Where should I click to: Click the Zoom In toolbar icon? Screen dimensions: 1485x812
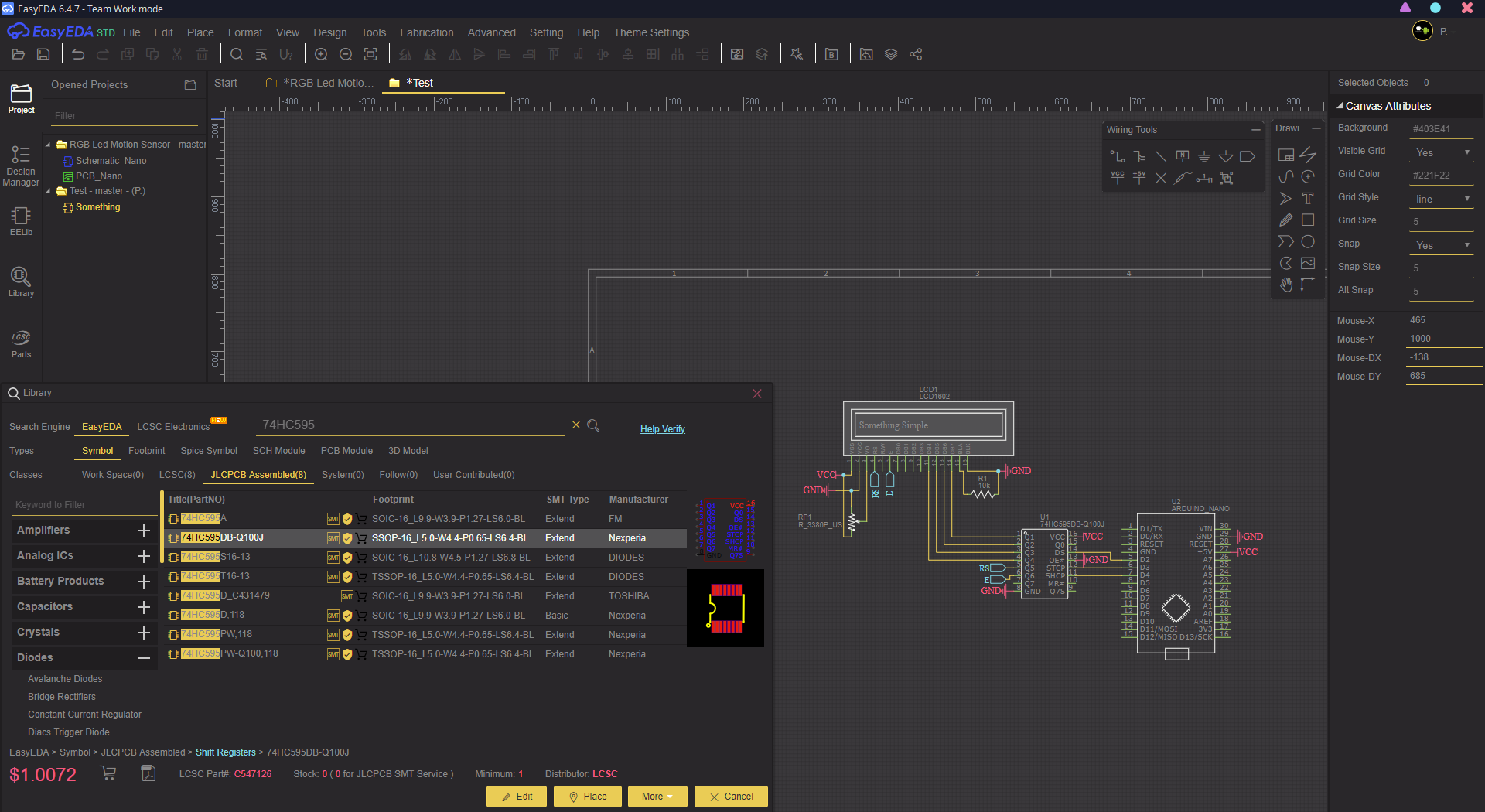click(321, 54)
